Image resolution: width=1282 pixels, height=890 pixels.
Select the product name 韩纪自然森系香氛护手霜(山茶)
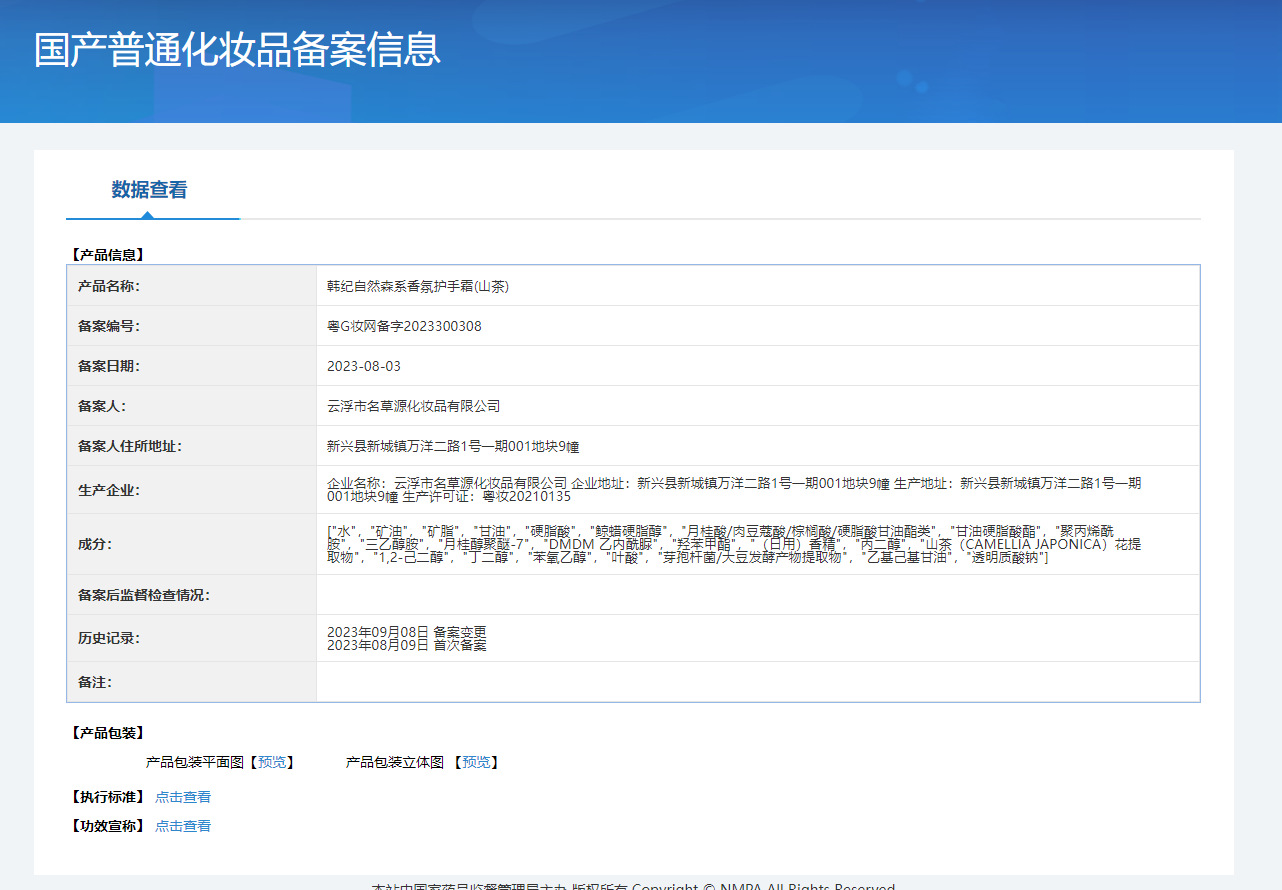(418, 286)
